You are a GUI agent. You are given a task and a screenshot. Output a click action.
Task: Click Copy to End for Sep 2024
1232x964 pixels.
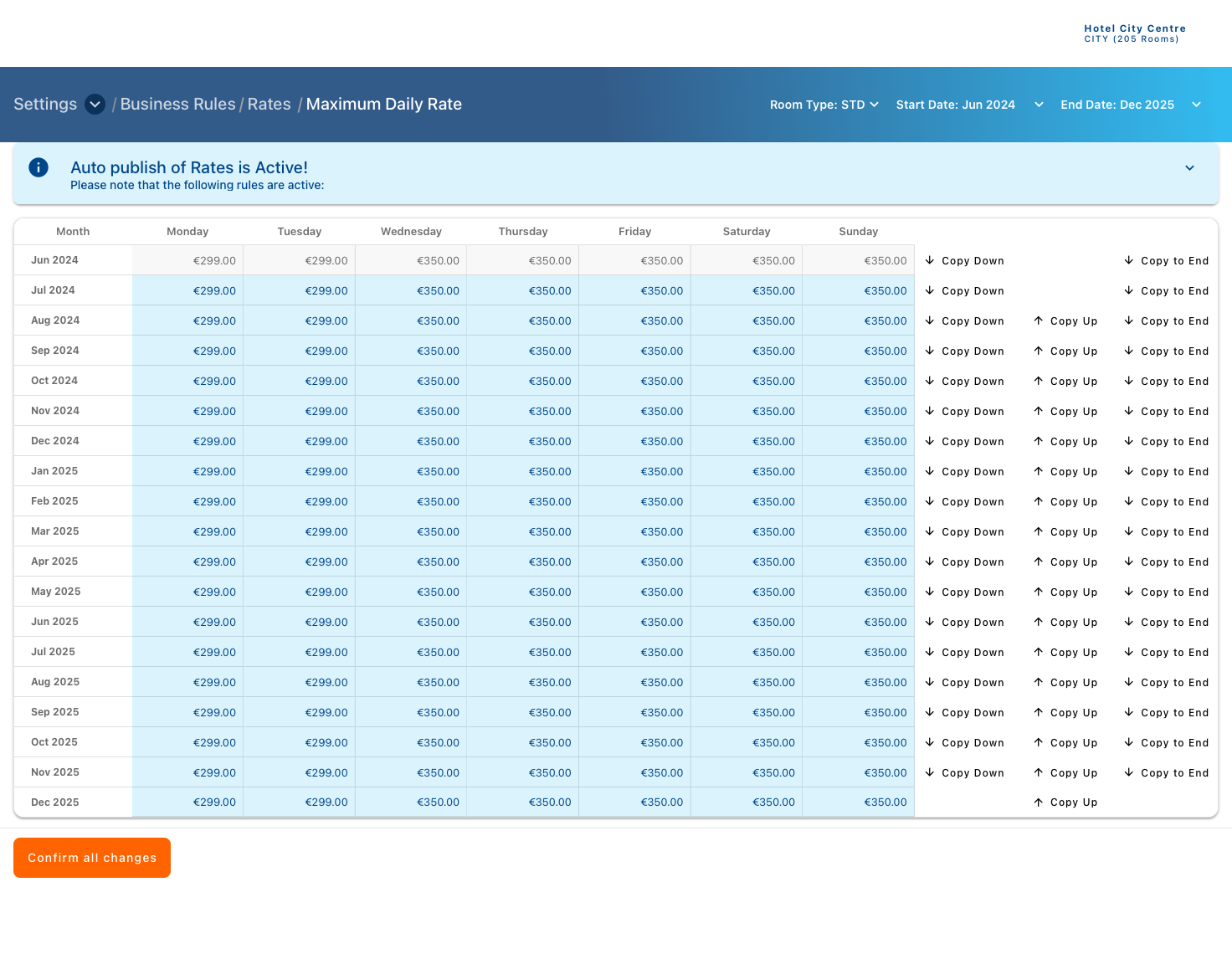[x=1166, y=351]
